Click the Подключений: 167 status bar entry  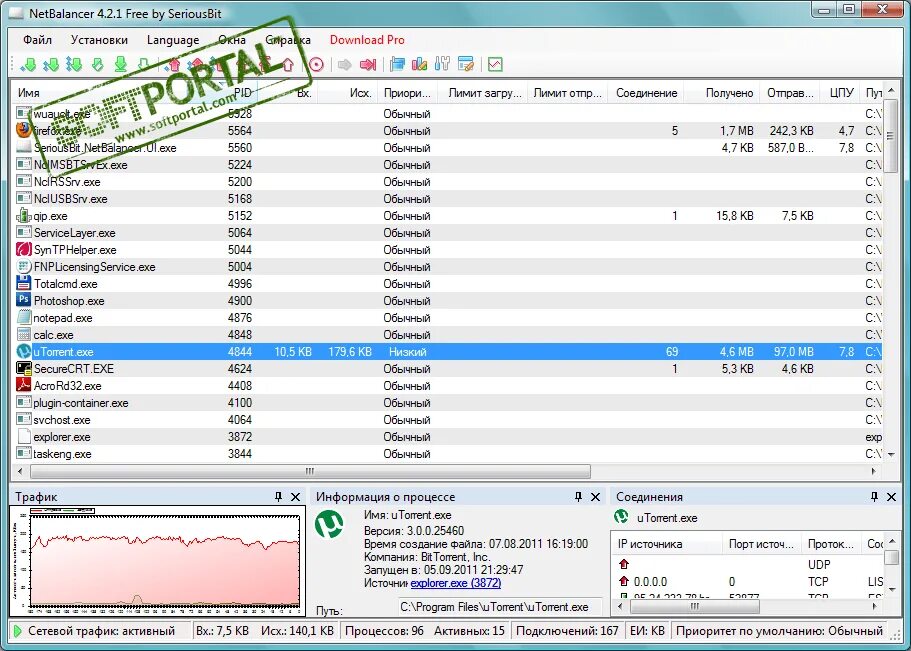[x=567, y=631]
